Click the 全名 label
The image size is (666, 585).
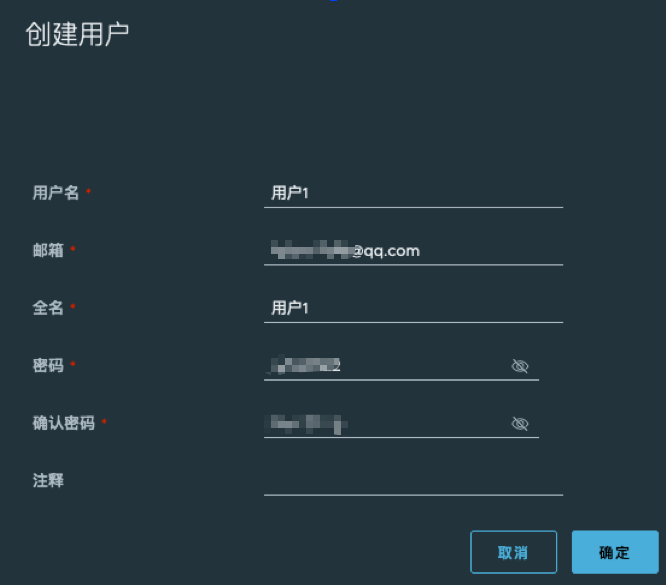[x=48, y=308]
